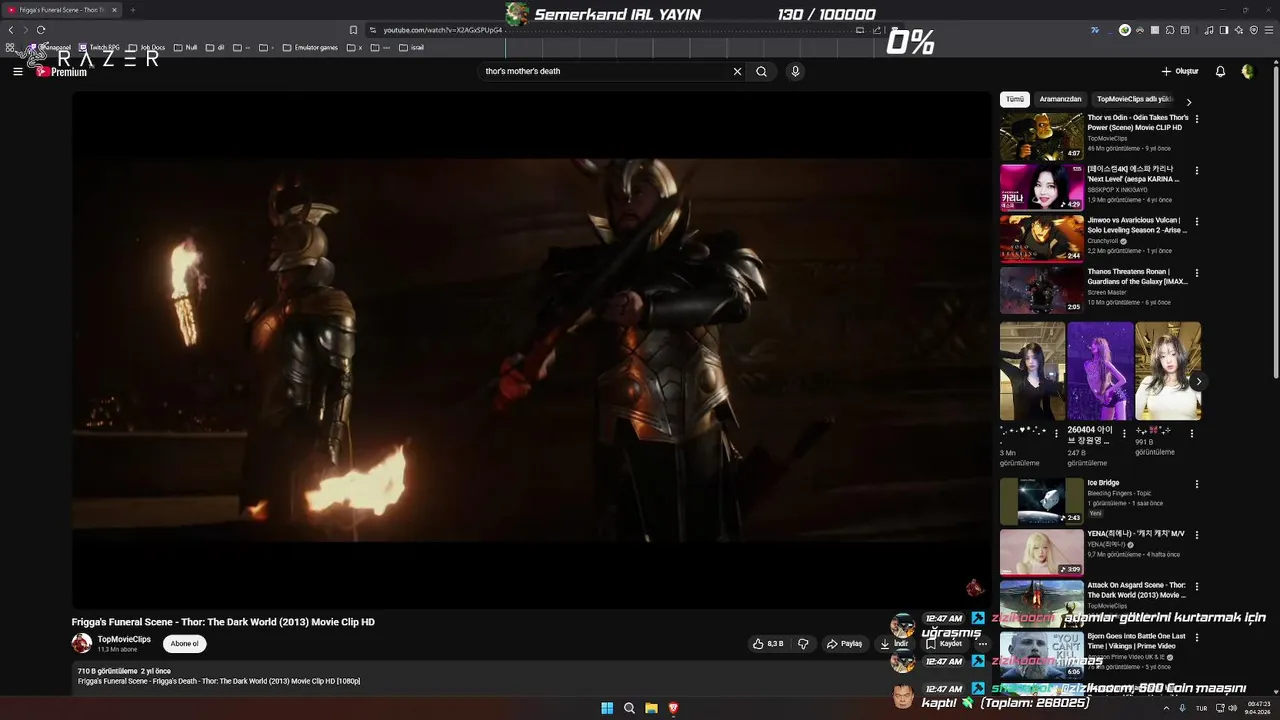This screenshot has height=720, width=1280.
Task: Open Thor vs Odin video title link
Action: pyautogui.click(x=1138, y=123)
